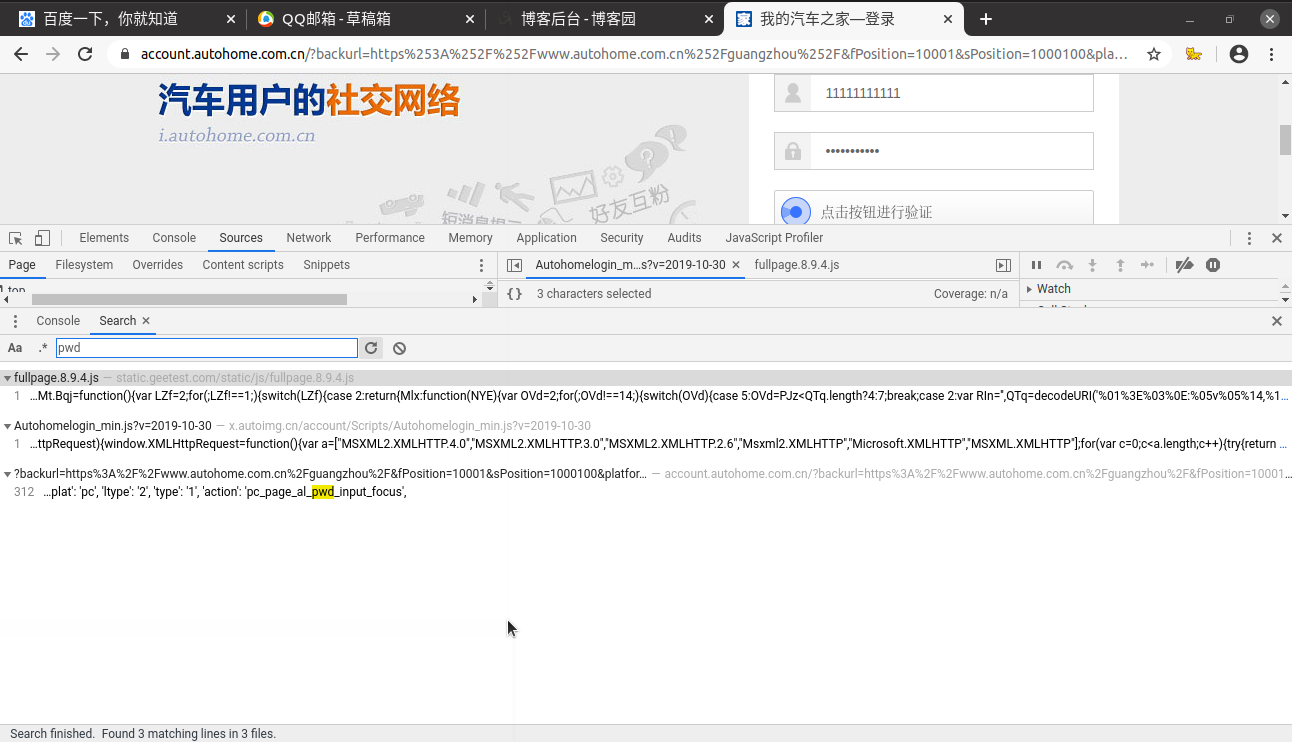Screen dimensions: 1292x742
Task: Collapse the fullpage.8.9.4.js search result group
Action: [8, 378]
